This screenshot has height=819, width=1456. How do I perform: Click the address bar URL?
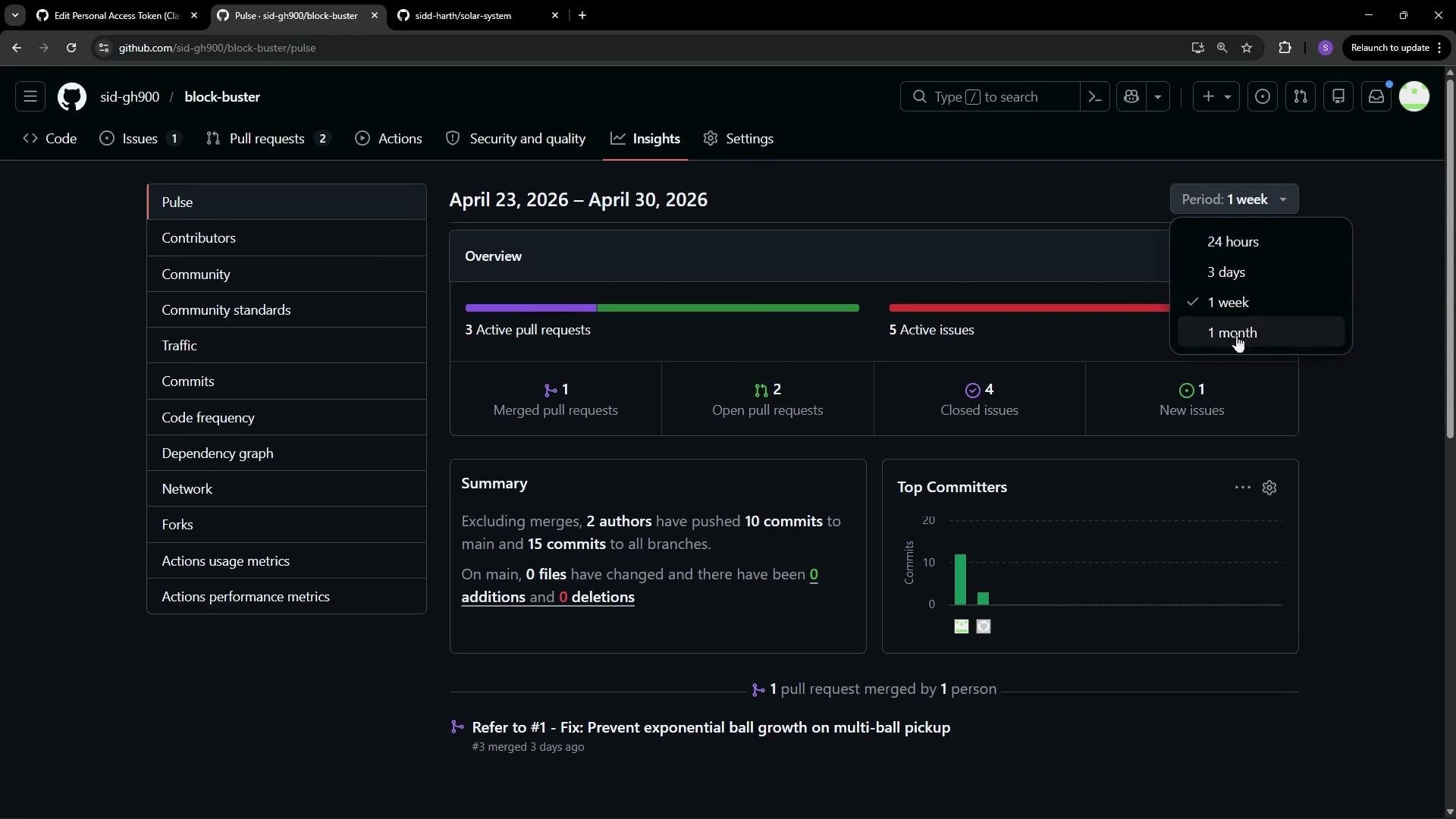point(217,48)
